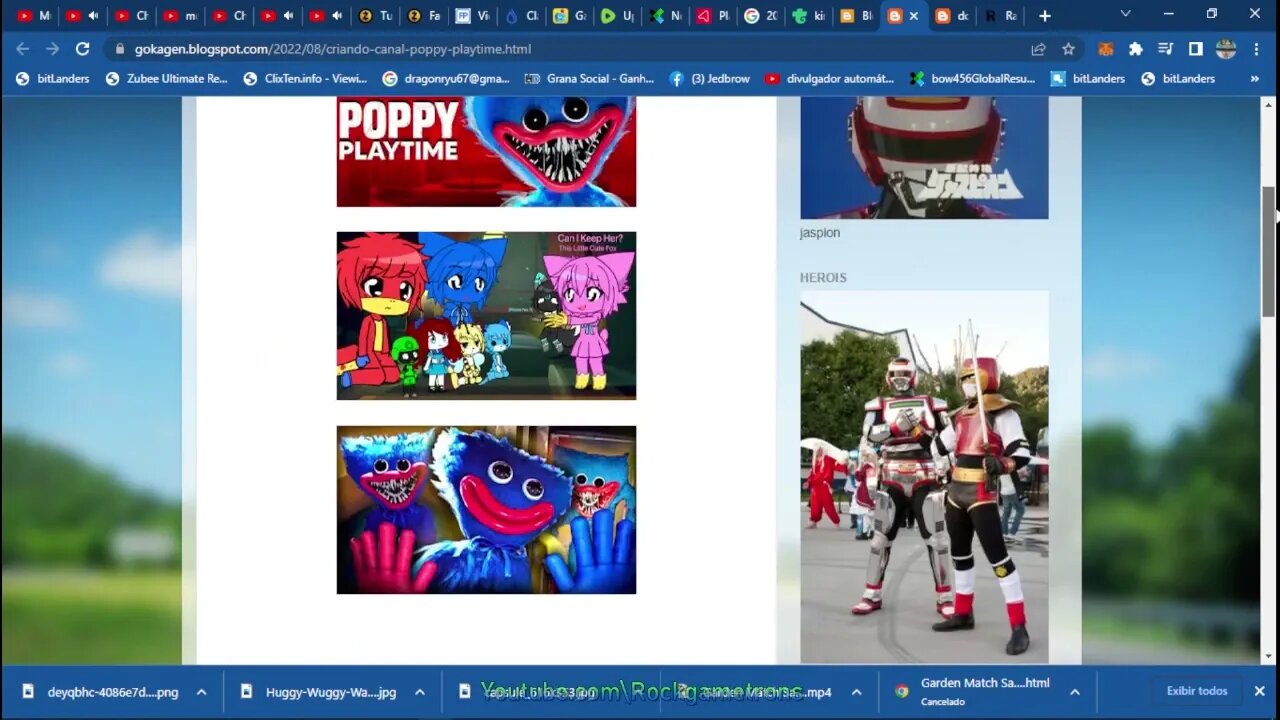Mute the second YouTube tab speaker icon
This screenshot has height=720, width=1280.
pyautogui.click(x=93, y=16)
